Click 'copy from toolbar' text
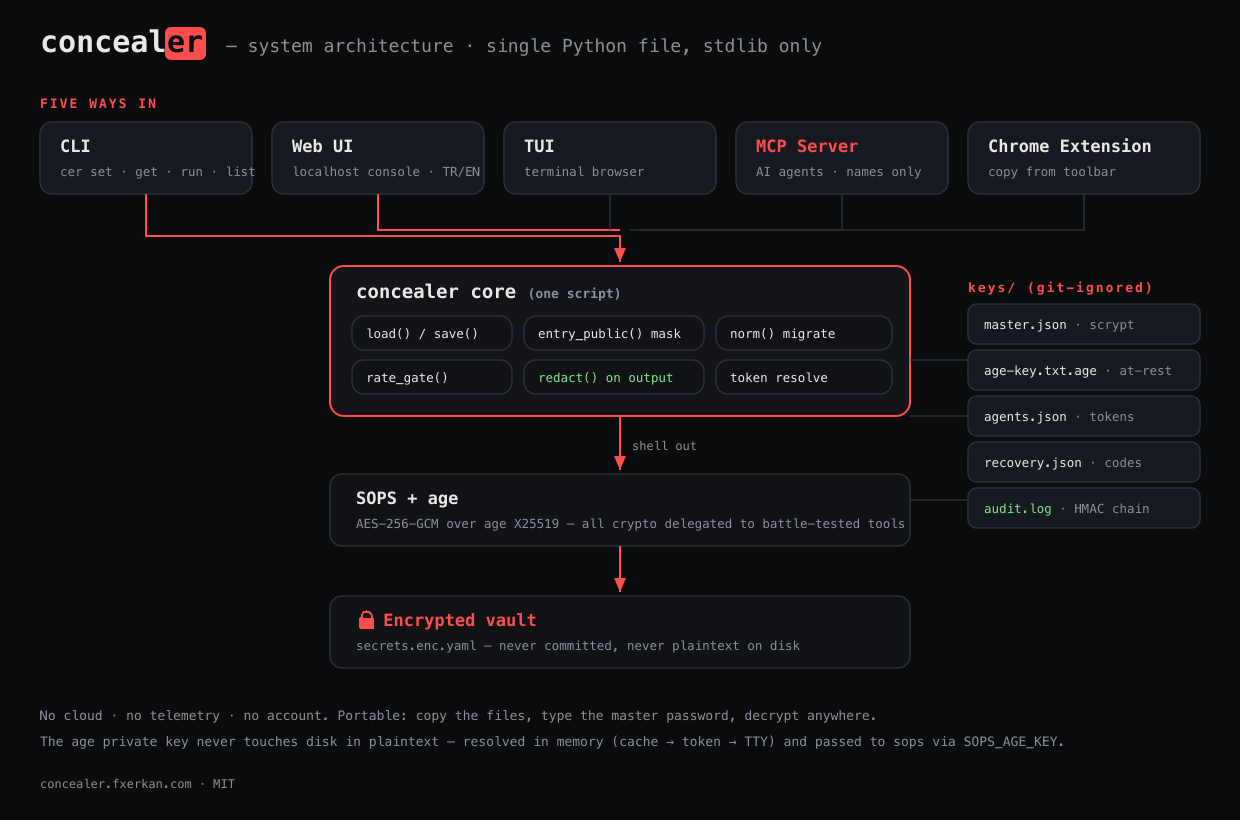 [x=1052, y=171]
